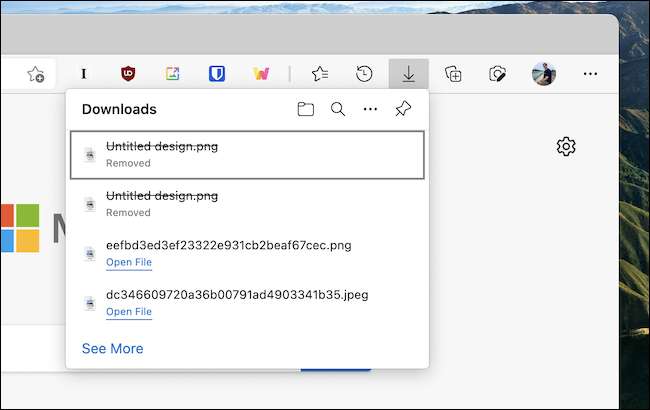Search downloads with the magnifier icon

pyautogui.click(x=338, y=109)
